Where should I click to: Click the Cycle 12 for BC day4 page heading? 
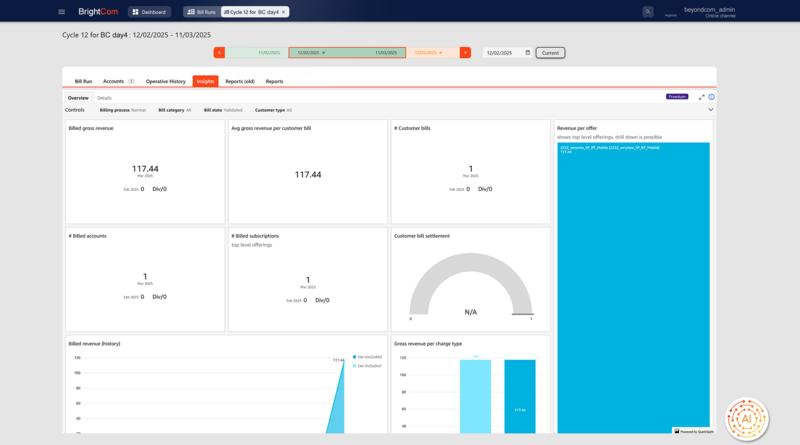(136, 35)
